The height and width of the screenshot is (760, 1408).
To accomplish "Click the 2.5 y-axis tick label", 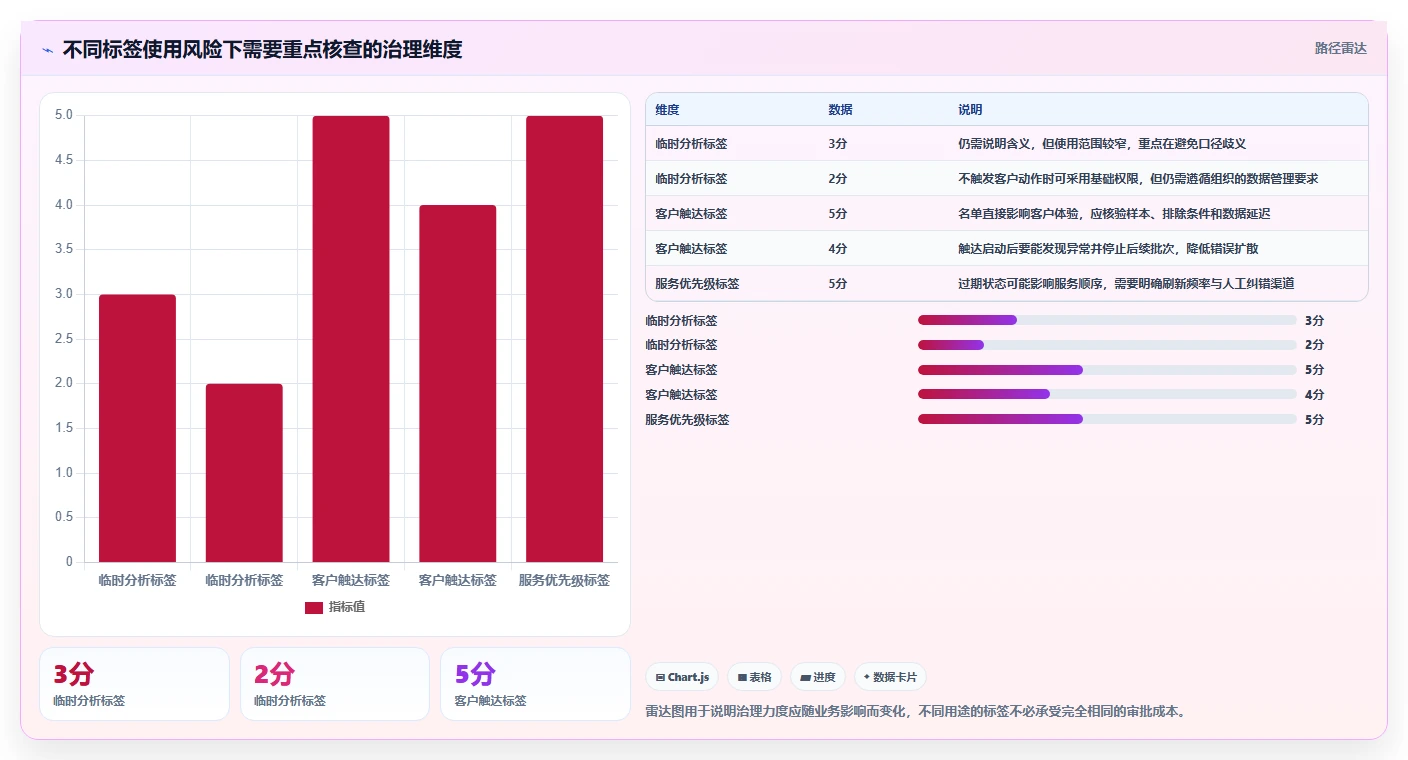I will 64,339.
